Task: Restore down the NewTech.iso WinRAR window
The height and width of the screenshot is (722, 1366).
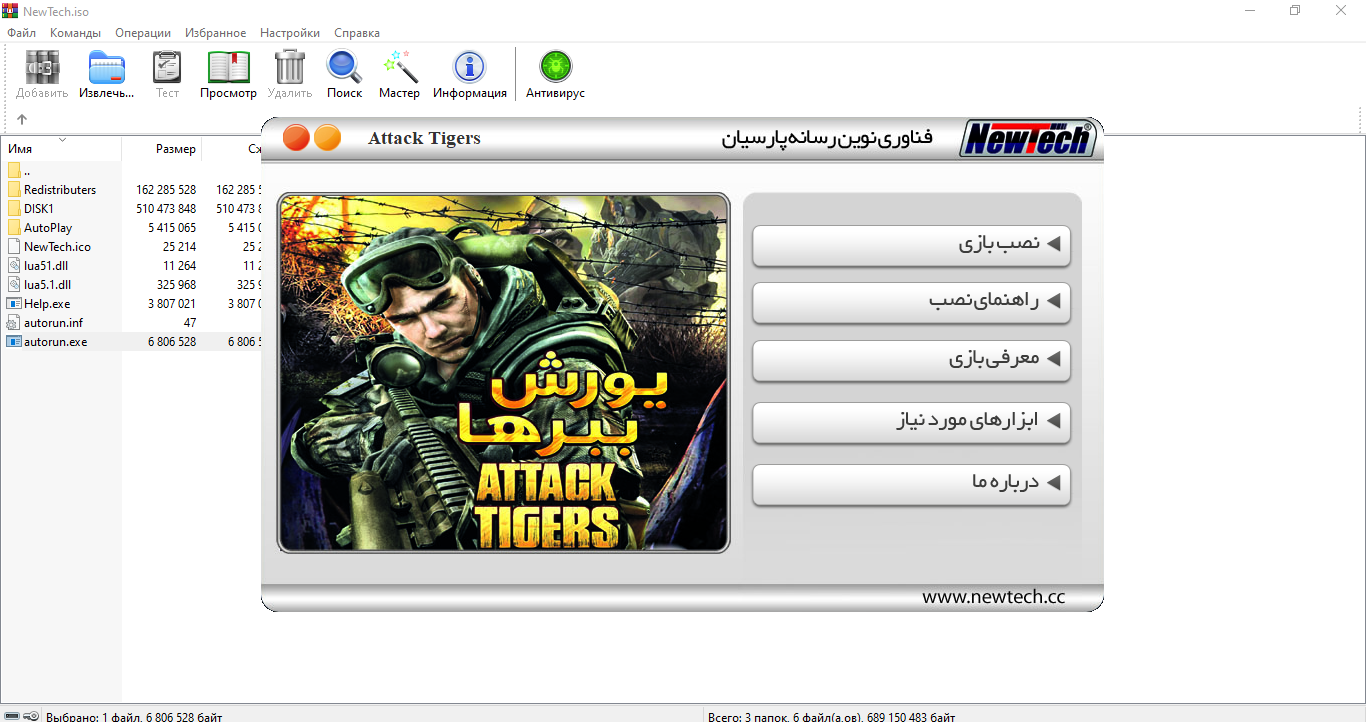Action: [x=1296, y=10]
